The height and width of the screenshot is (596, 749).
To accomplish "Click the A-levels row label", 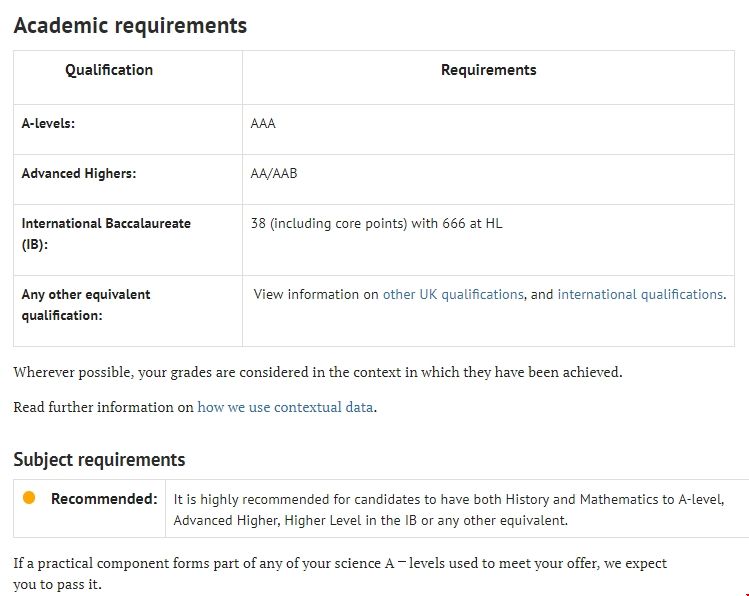I will point(48,124).
